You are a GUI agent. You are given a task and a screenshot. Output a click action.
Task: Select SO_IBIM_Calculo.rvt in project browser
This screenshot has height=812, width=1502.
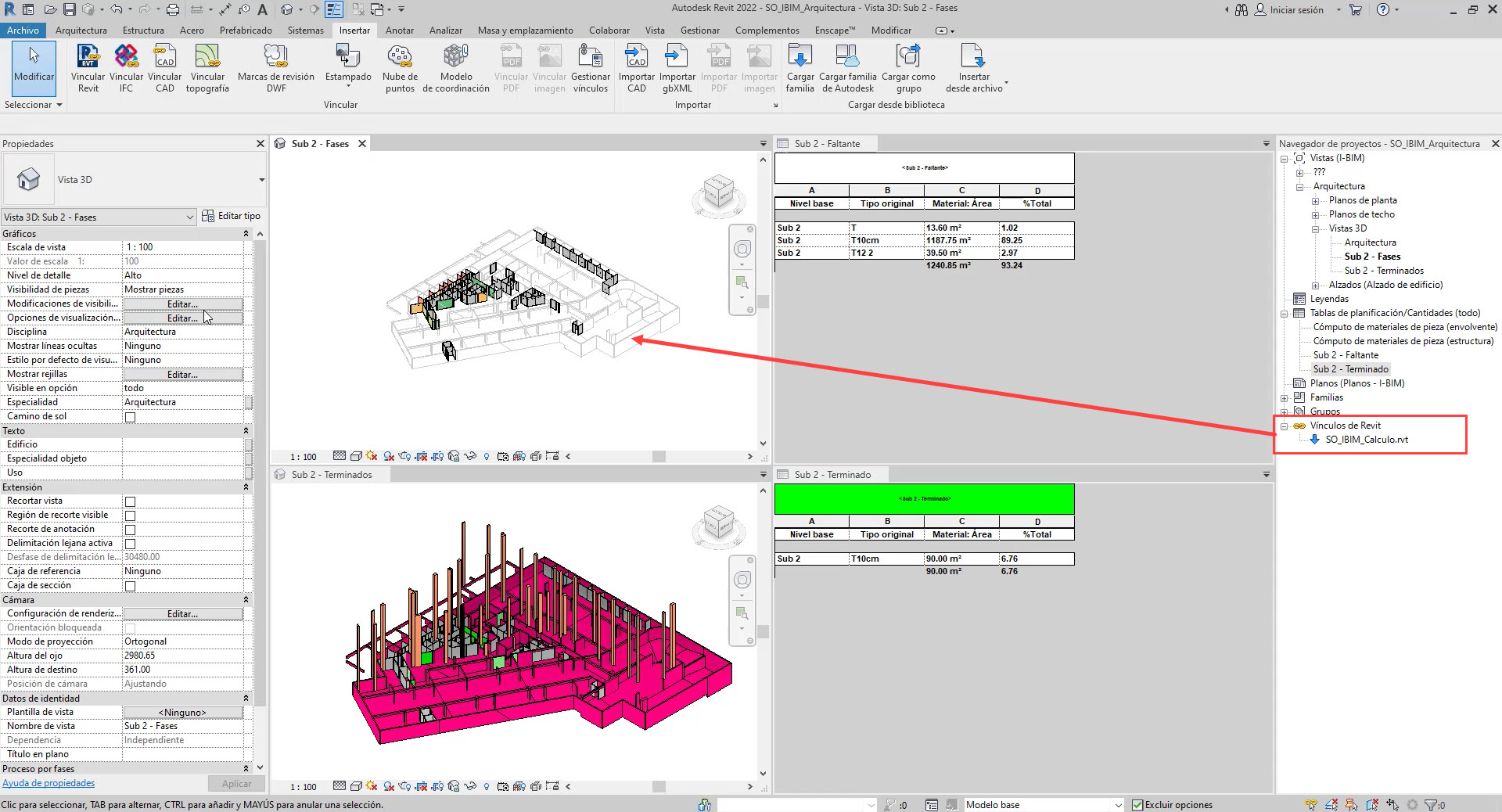(x=1366, y=440)
